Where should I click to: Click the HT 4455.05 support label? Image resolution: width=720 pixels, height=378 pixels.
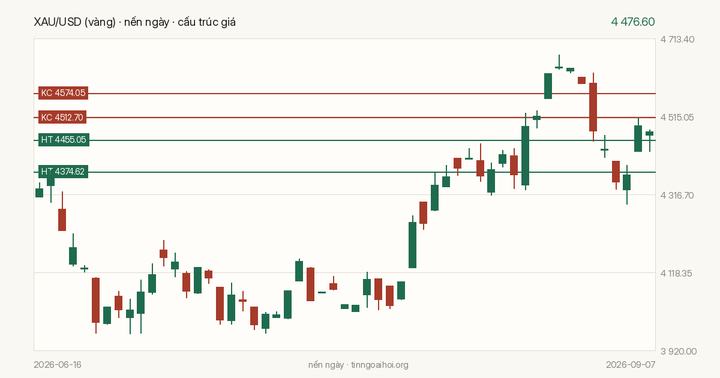(x=63, y=140)
